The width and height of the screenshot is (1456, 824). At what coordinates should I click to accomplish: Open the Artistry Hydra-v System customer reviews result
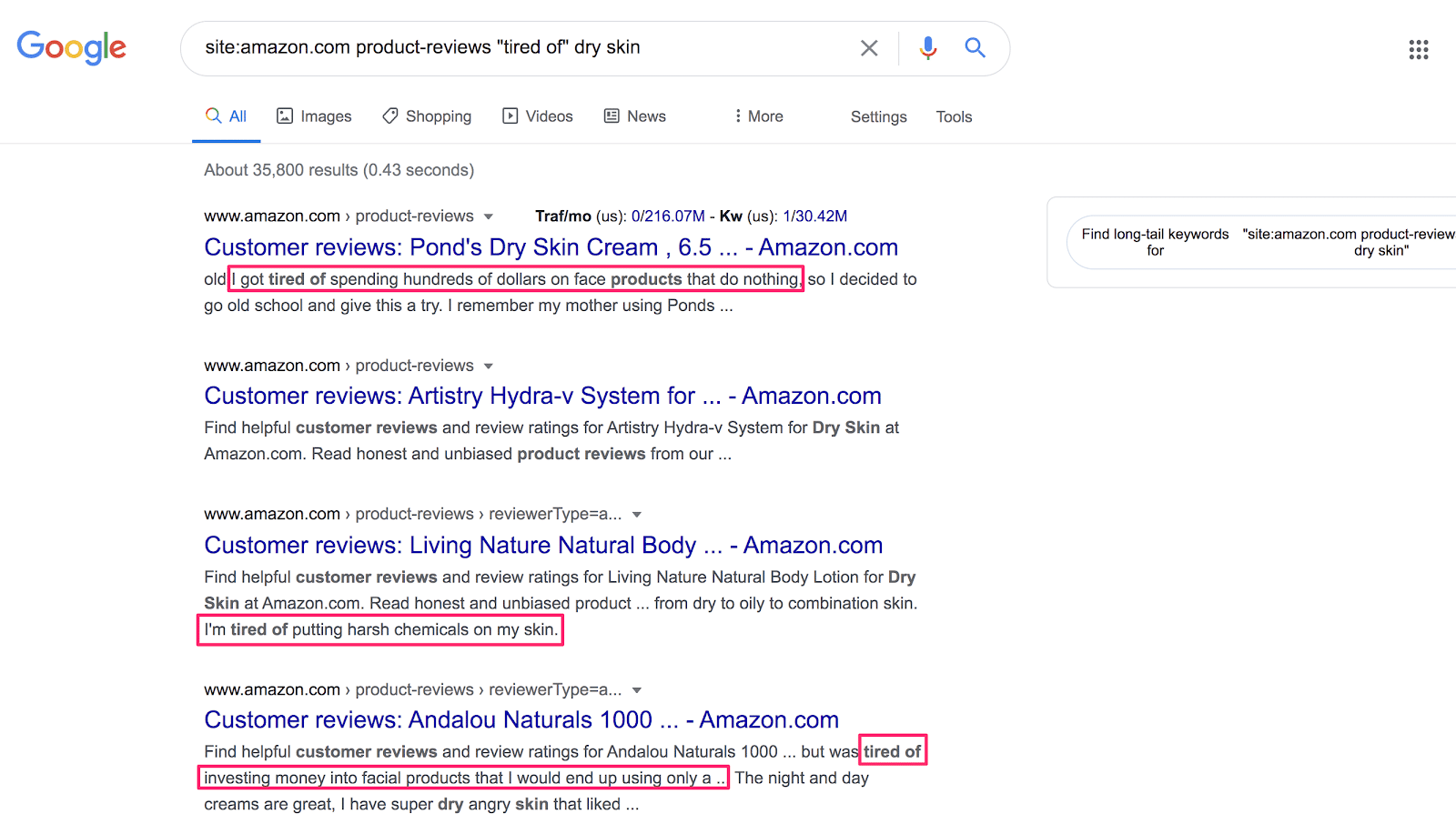(542, 396)
